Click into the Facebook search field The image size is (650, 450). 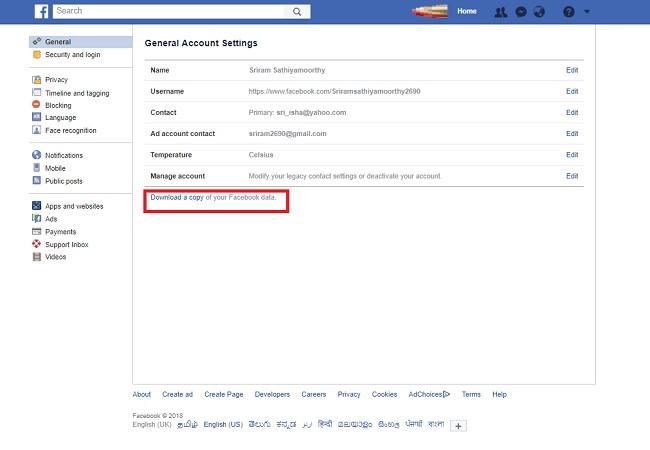tap(170, 11)
